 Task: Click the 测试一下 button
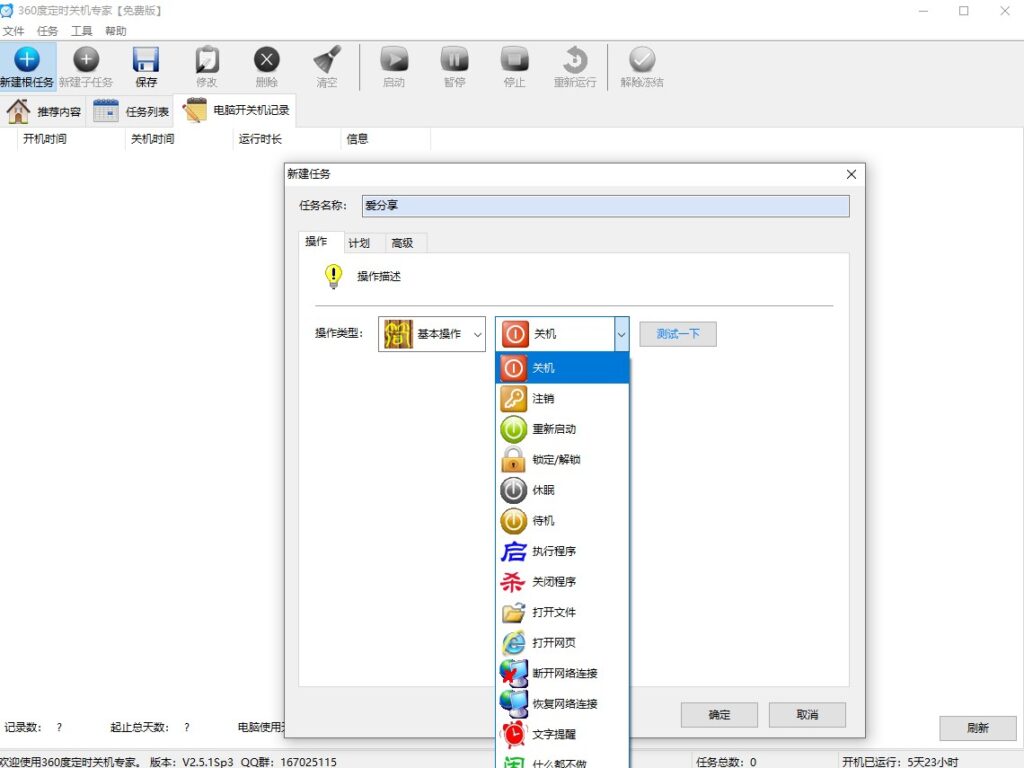677,334
